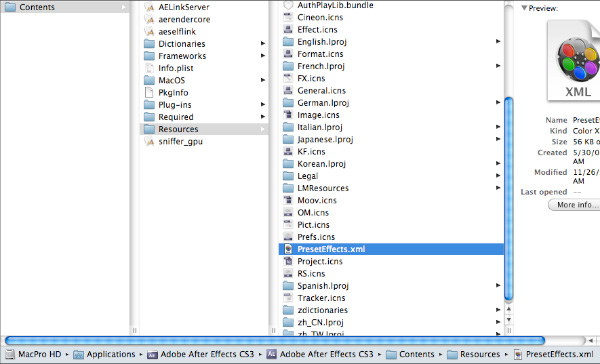Select the Japanese.lproj folder

(x=325, y=139)
